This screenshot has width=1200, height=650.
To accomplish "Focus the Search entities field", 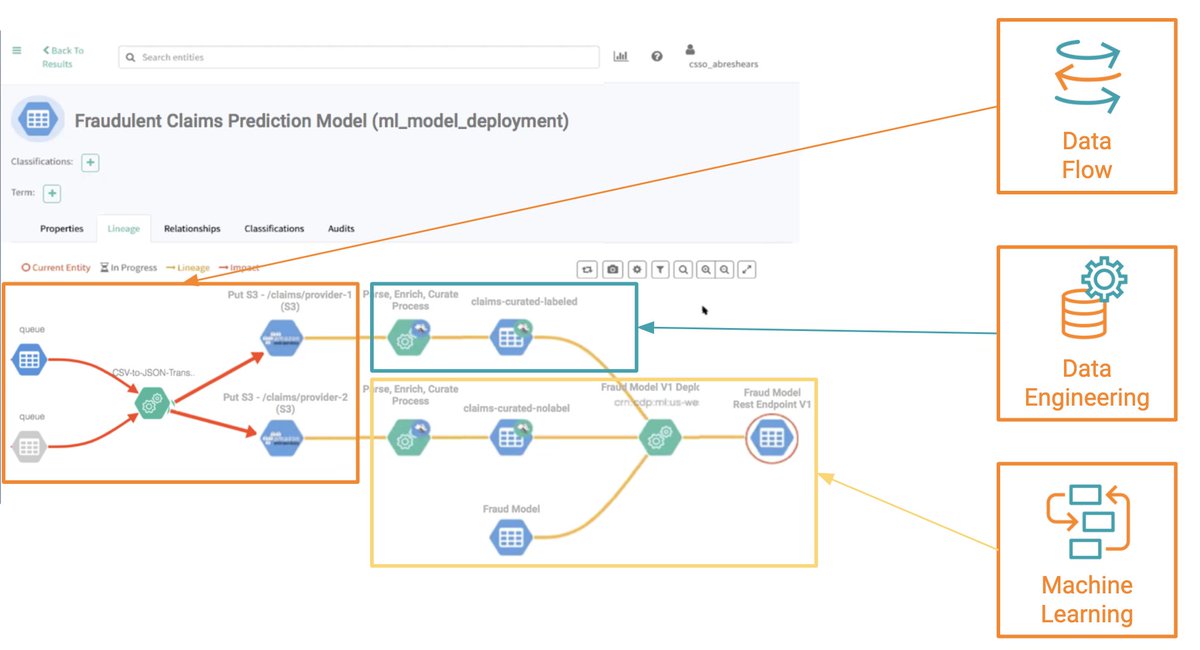I will (359, 57).
